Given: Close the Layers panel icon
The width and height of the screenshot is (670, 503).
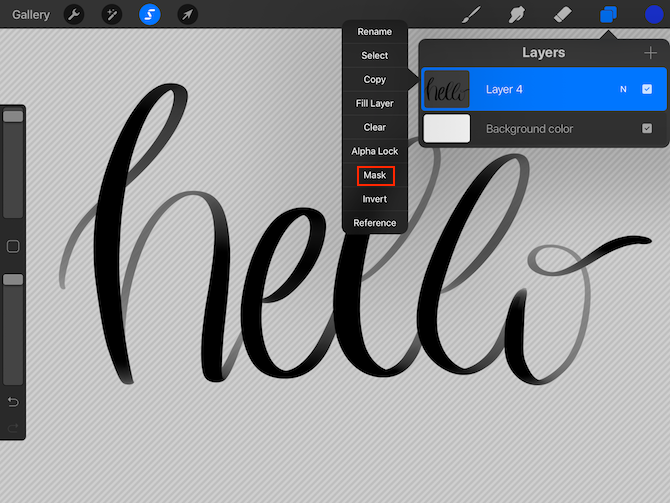Looking at the screenshot, I should pos(608,15).
